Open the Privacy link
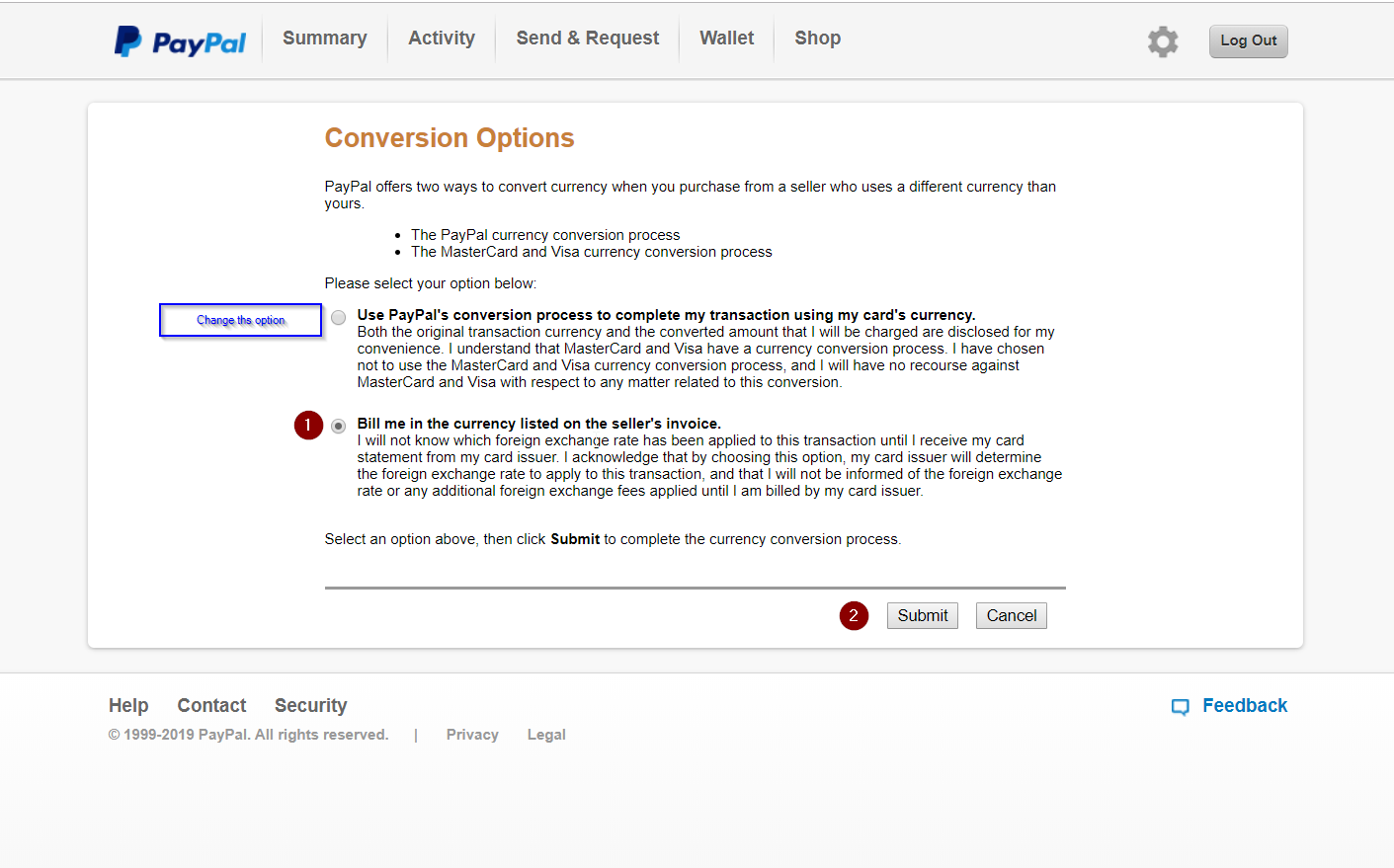This screenshot has height=868, width=1394. 472,735
